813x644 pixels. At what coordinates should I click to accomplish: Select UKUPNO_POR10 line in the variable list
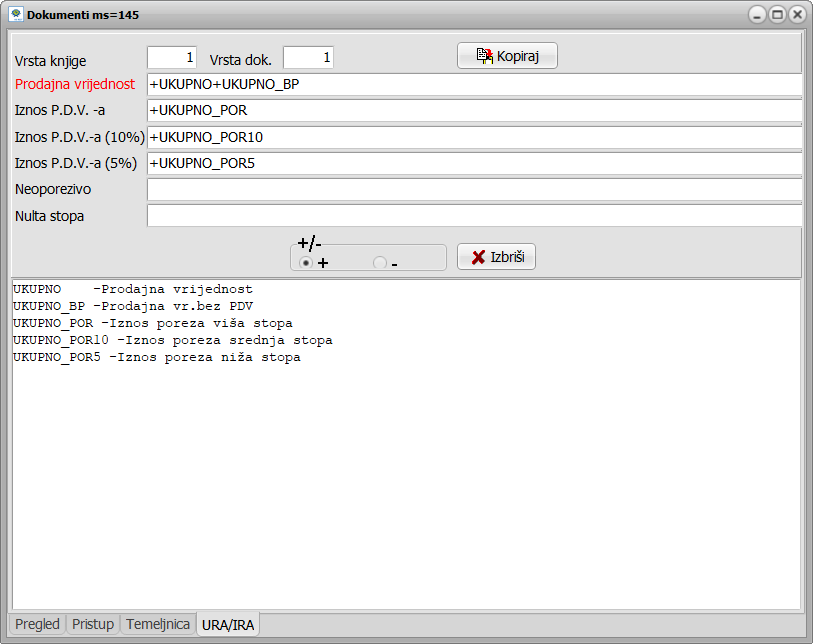coord(172,340)
